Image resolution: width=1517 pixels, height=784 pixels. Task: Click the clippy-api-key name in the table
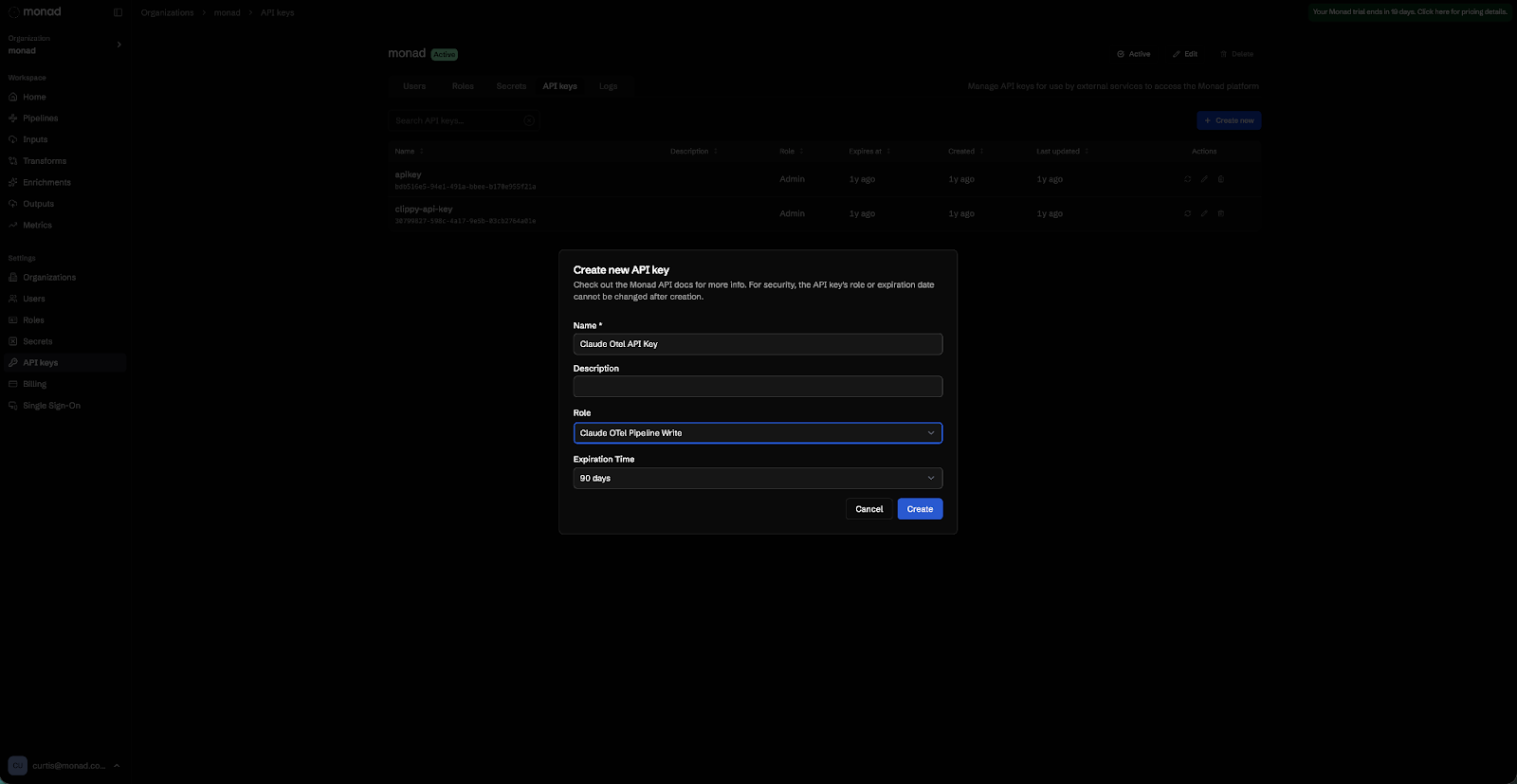pyautogui.click(x=424, y=210)
